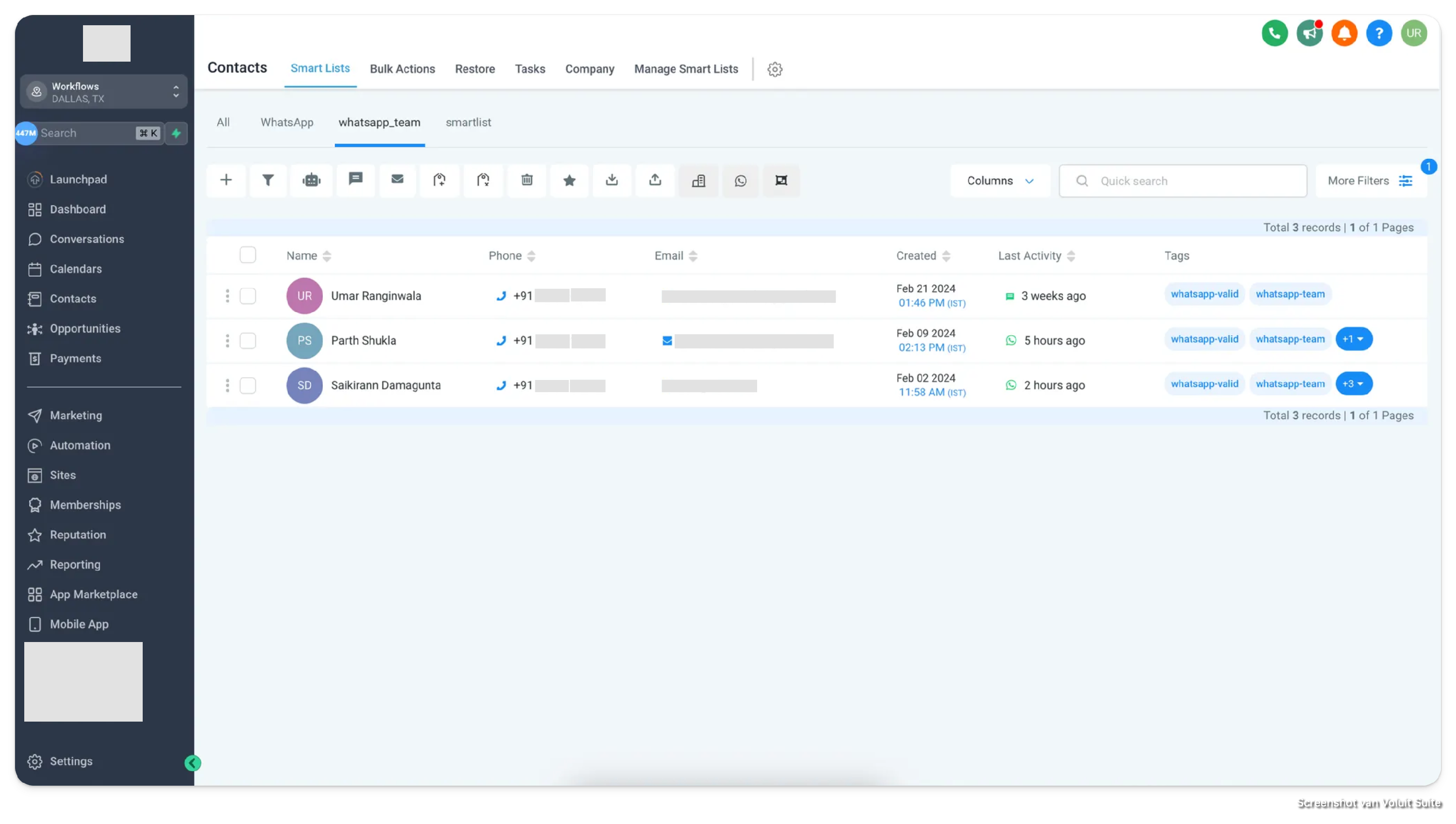Expand the +3 tags for Saikirann

1354,384
